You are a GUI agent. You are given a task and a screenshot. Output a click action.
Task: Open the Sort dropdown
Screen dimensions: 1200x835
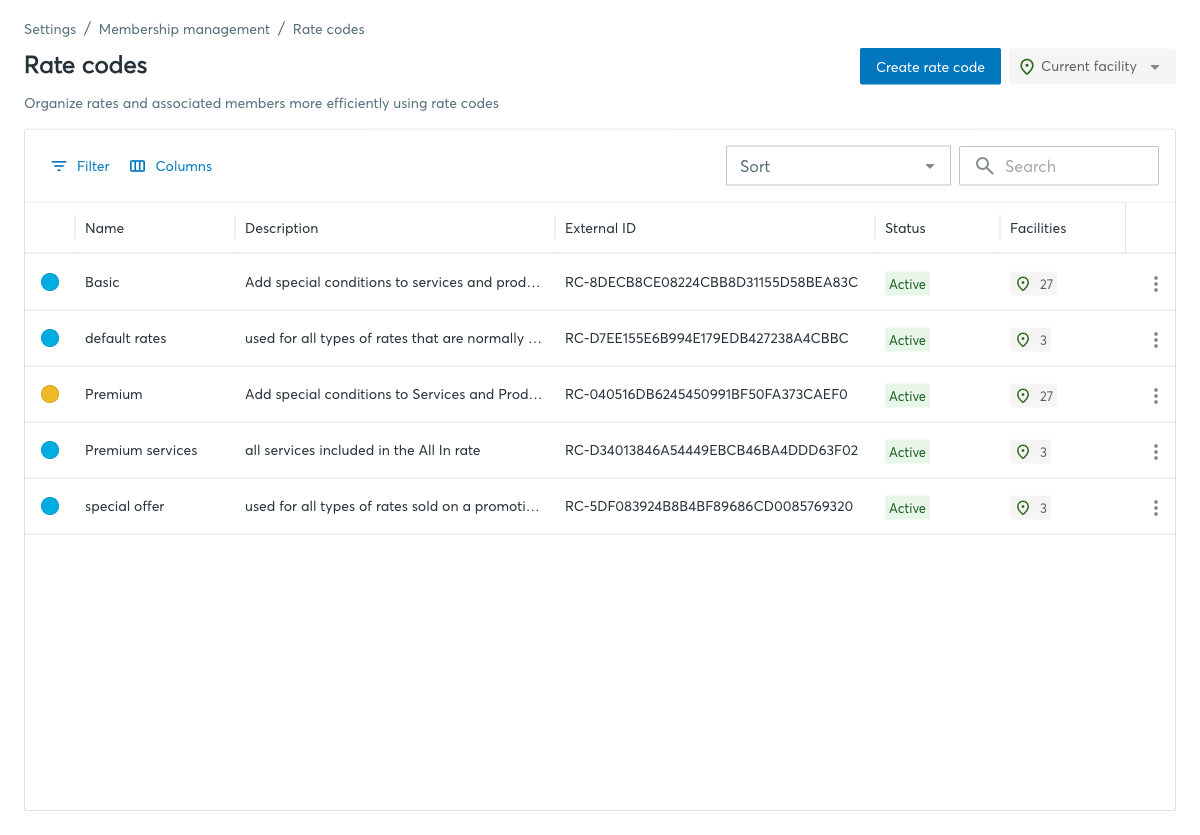[838, 166]
